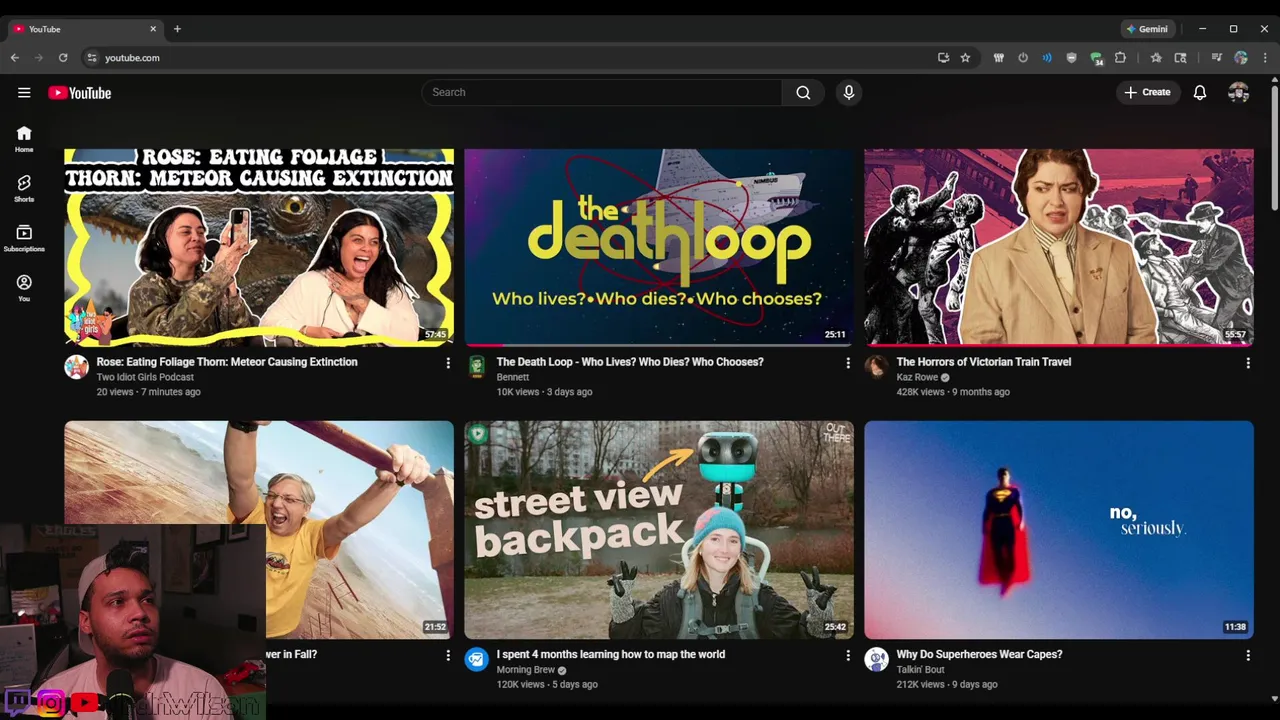Click Bennett channel avatar
The height and width of the screenshot is (720, 1280).
pyautogui.click(x=477, y=367)
